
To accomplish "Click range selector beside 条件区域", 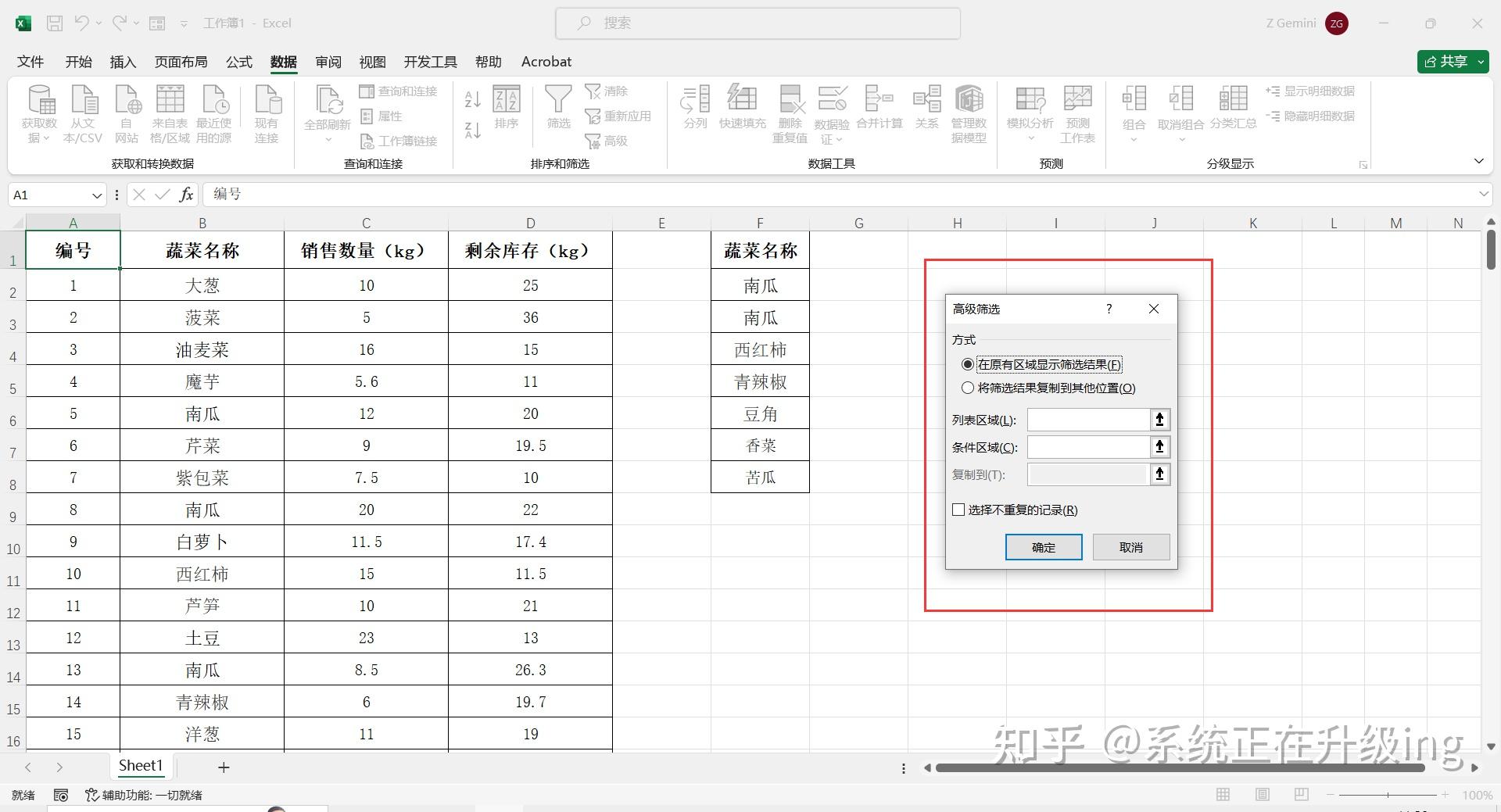I will 1160,447.
